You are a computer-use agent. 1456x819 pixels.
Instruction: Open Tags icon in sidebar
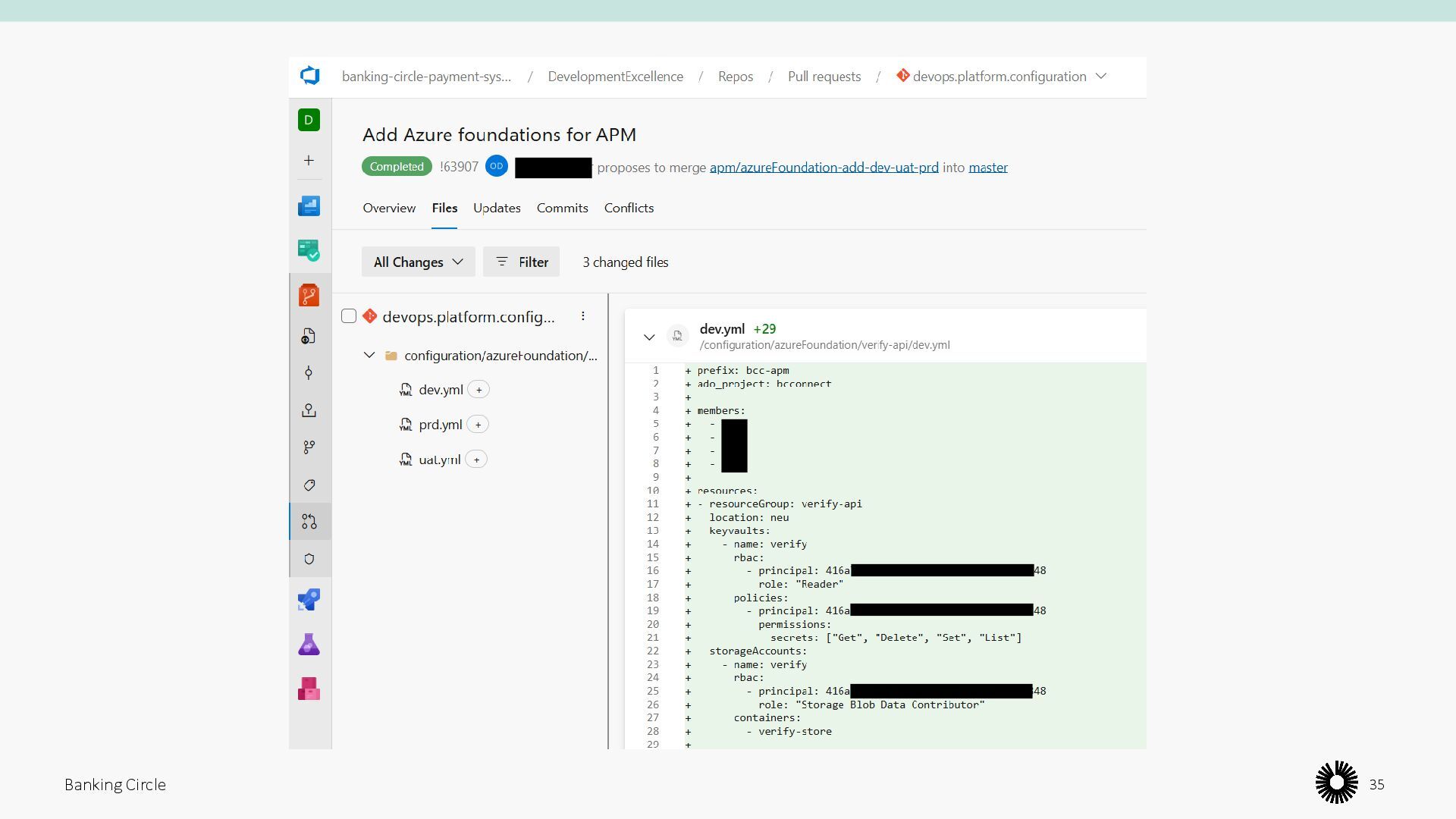pos(309,485)
